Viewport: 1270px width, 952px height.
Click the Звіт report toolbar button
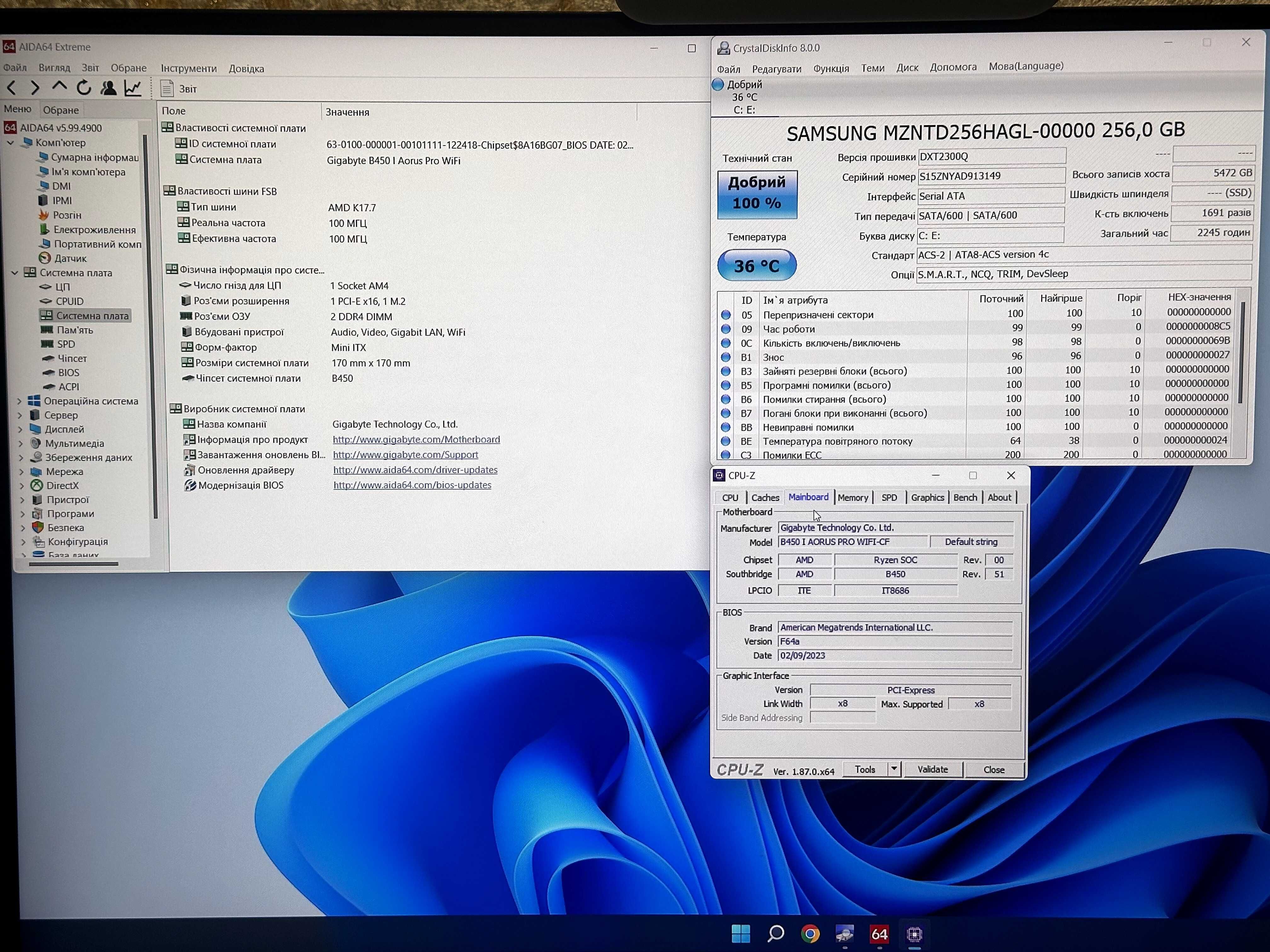point(179,89)
